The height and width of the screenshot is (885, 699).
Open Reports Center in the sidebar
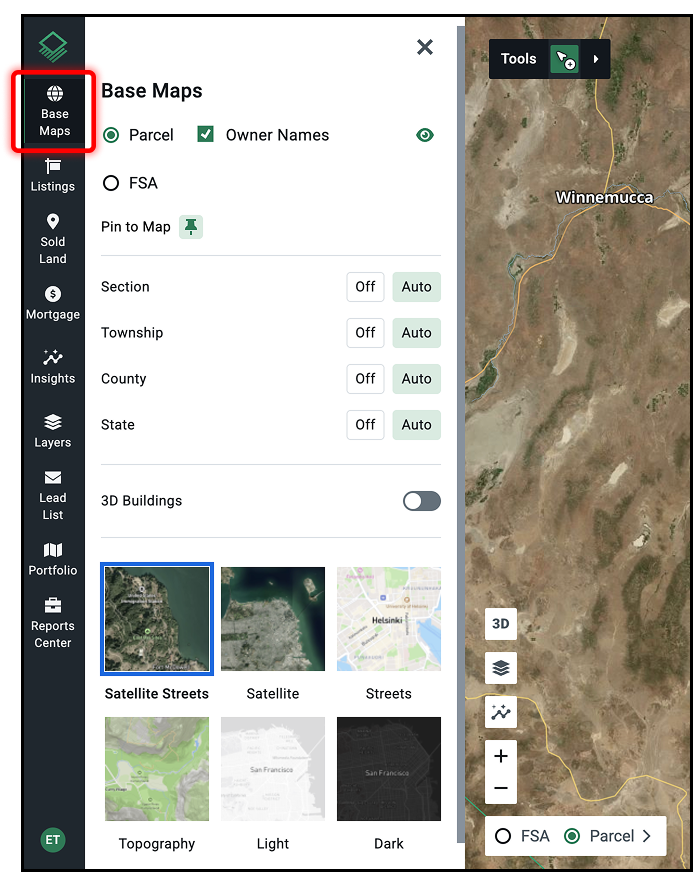(x=53, y=623)
